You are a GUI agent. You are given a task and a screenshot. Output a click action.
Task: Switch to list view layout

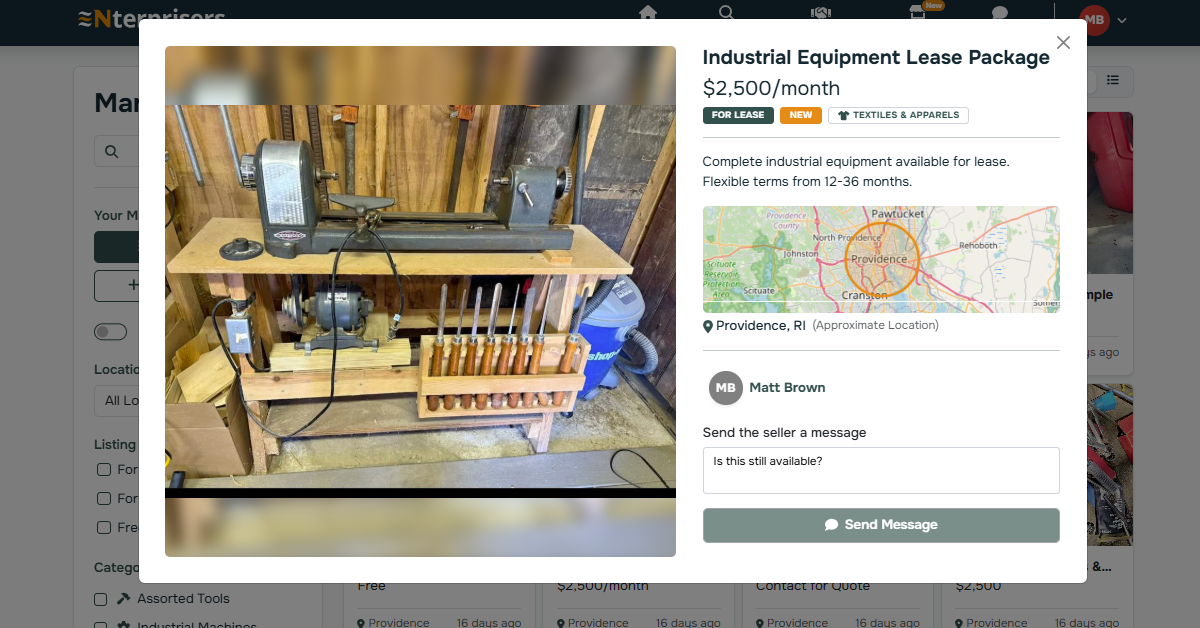click(1113, 80)
